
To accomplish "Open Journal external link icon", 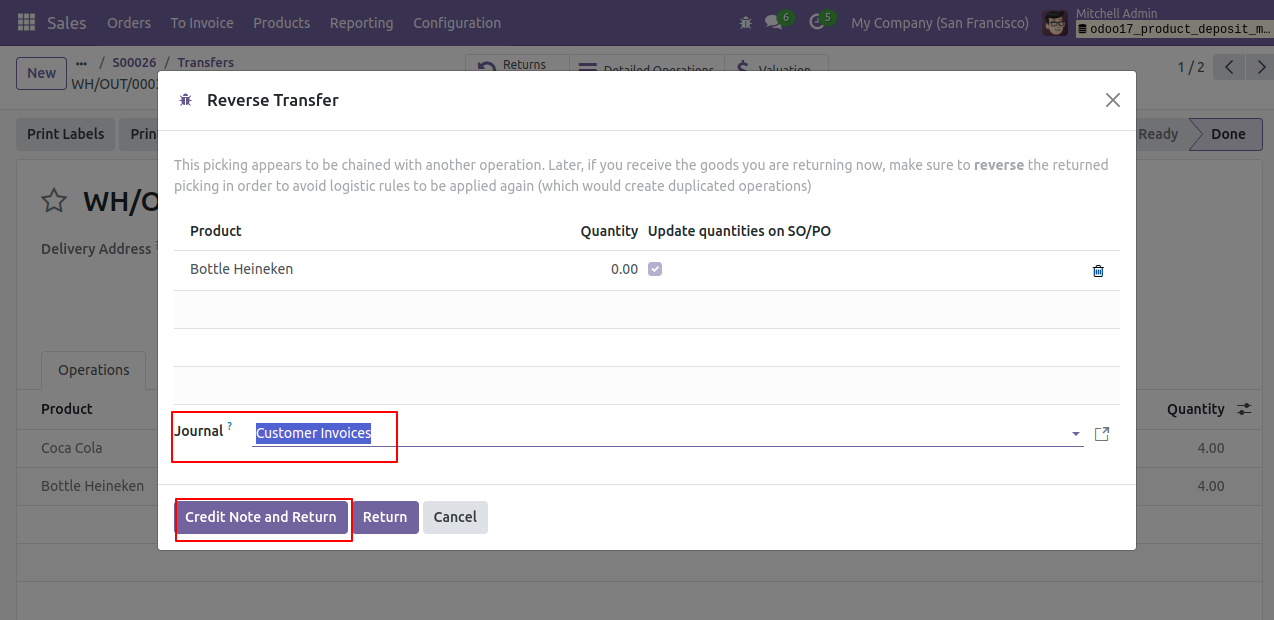I will [x=1102, y=434].
